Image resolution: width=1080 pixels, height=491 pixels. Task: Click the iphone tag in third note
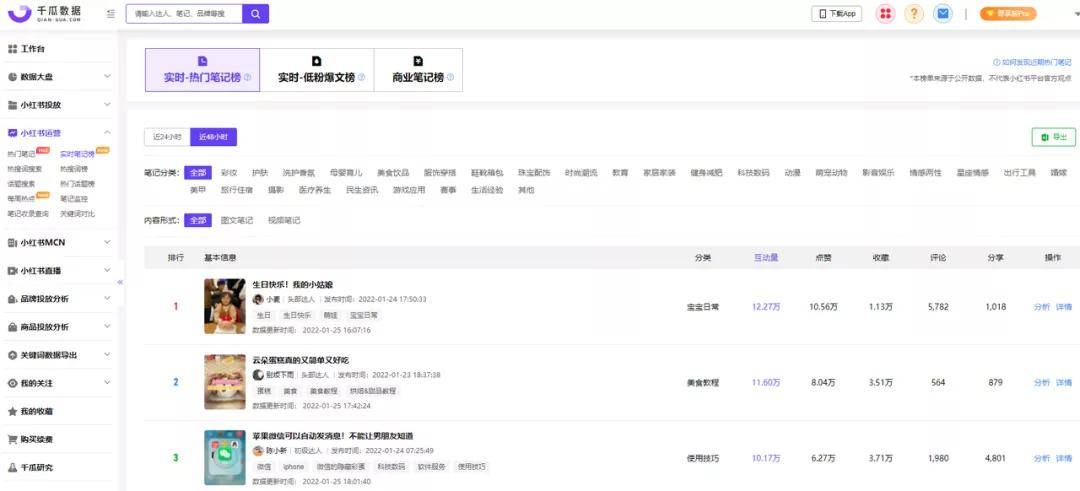pos(293,466)
